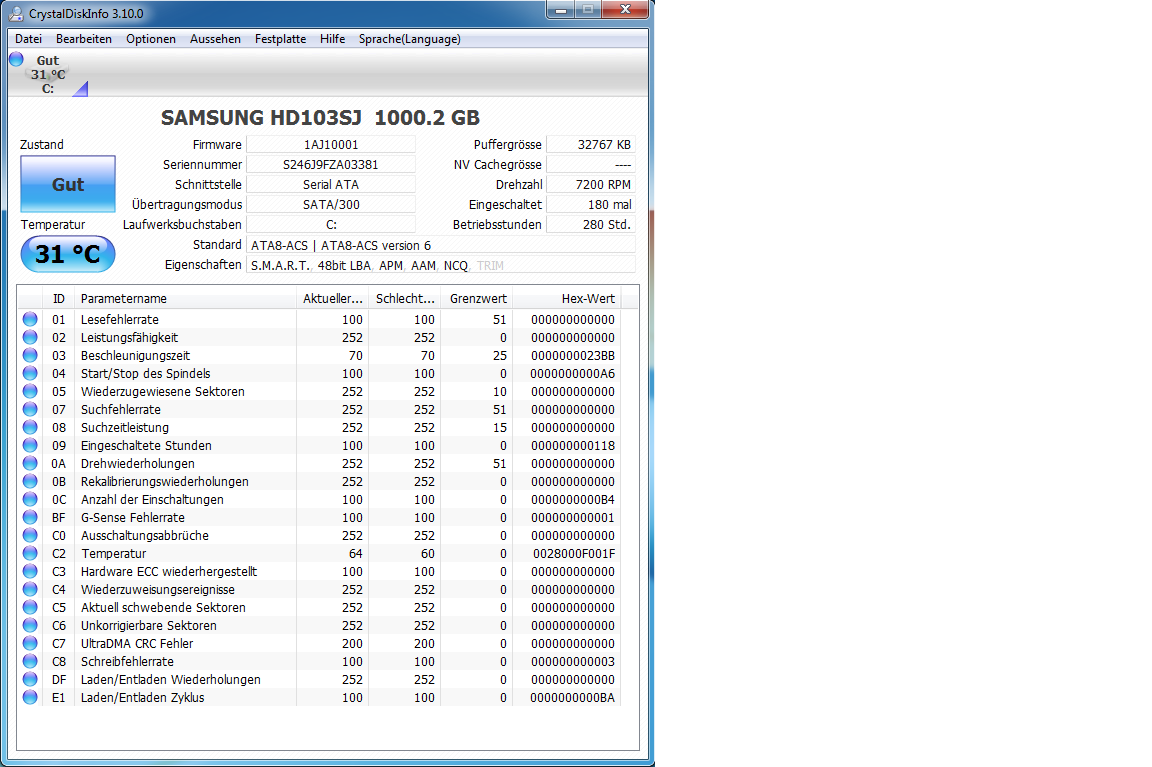
Task: Click the blue disk status orb above drive C:
Action: (16, 59)
